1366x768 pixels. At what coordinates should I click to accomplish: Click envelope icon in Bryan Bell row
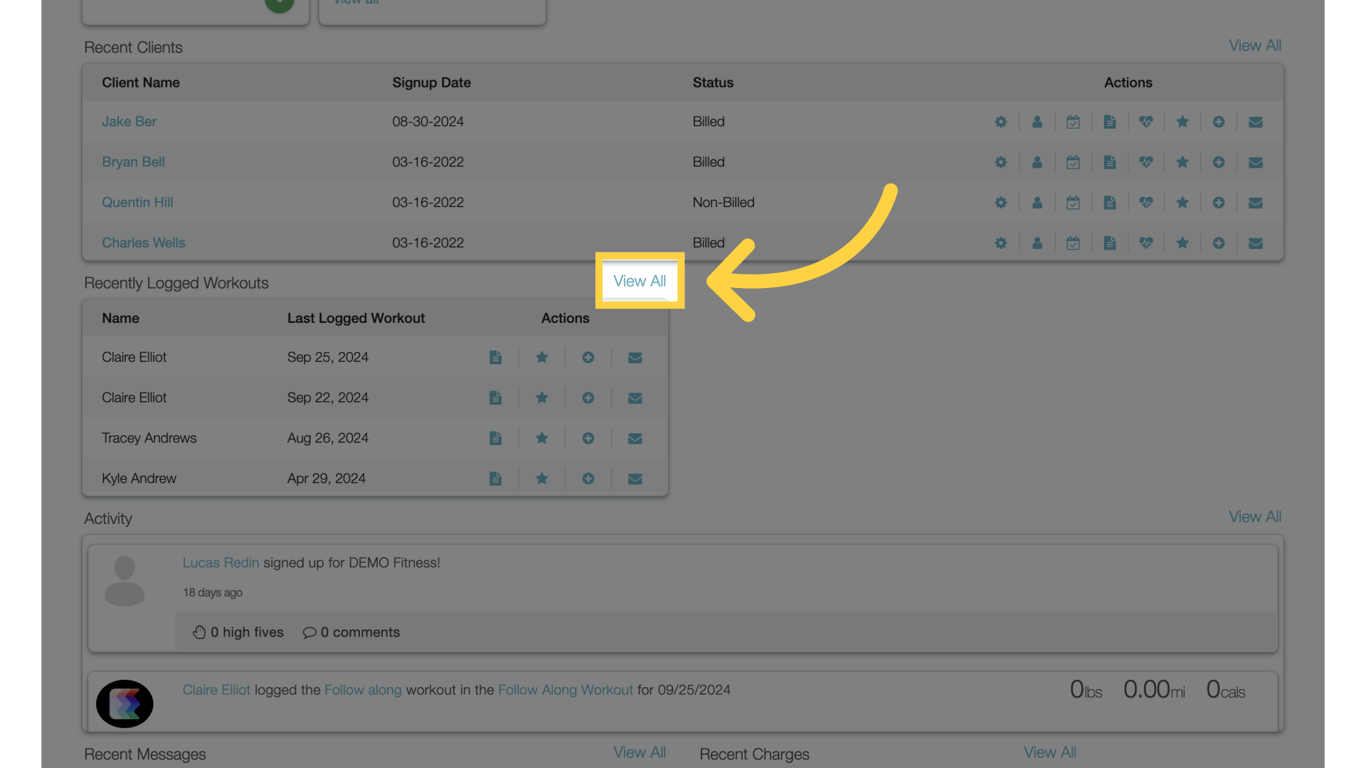click(x=1255, y=162)
